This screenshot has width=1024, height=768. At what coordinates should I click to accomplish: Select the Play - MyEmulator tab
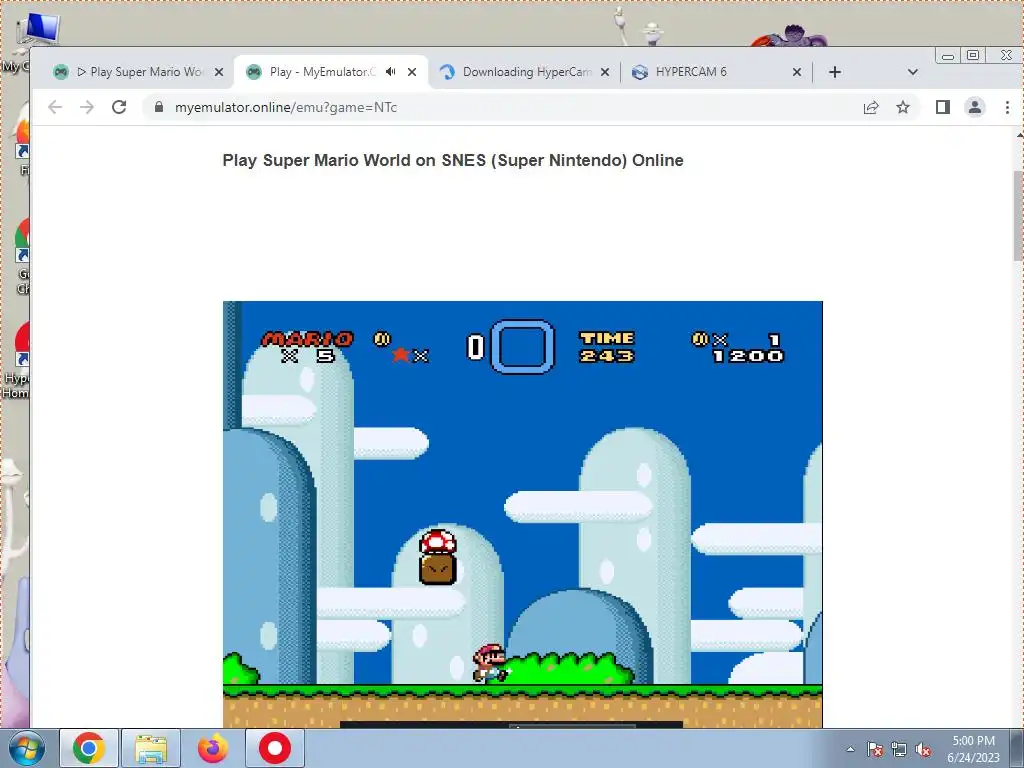330,72
